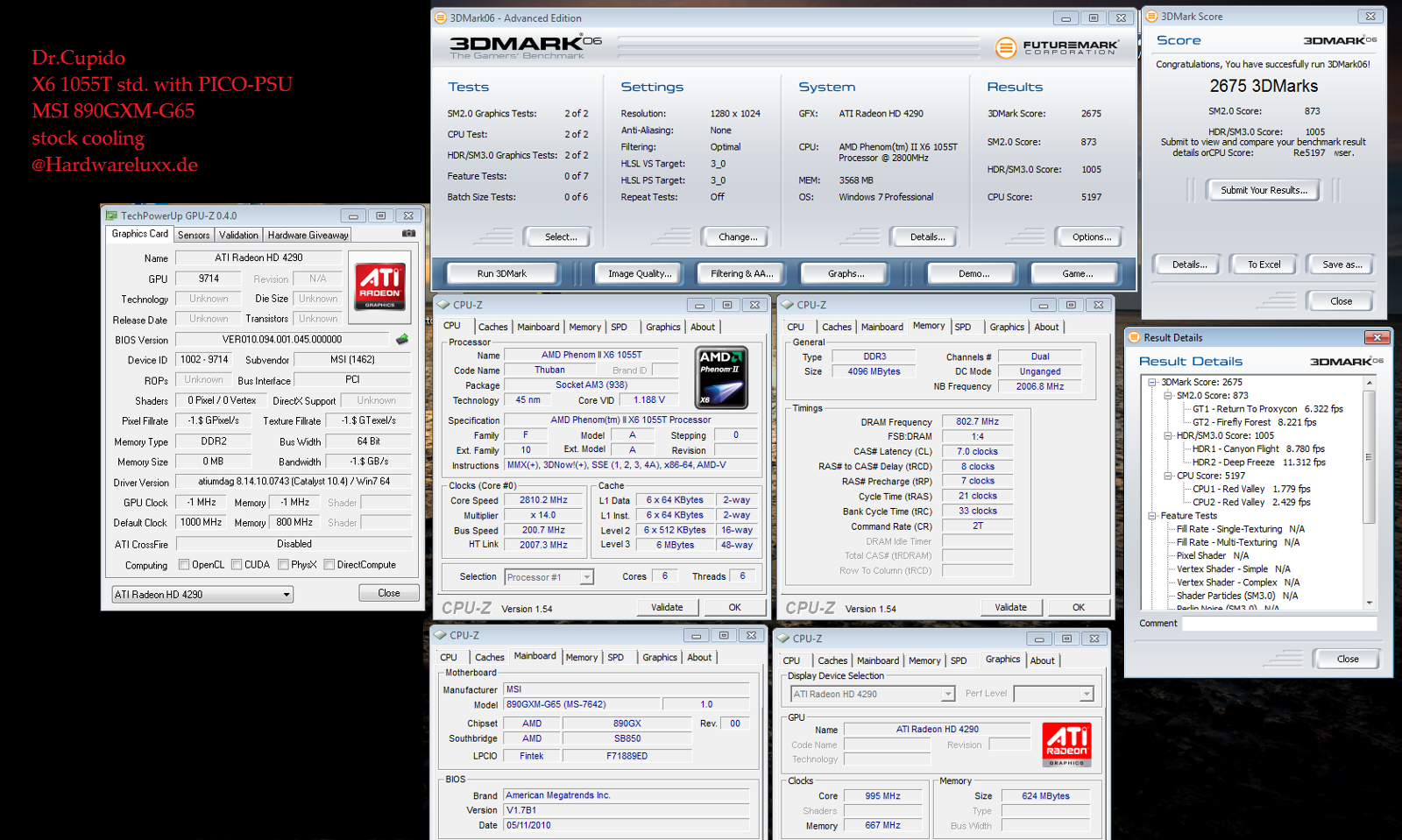Click the Select... button under Tests
This screenshot has height=840, width=1402.
tap(561, 237)
